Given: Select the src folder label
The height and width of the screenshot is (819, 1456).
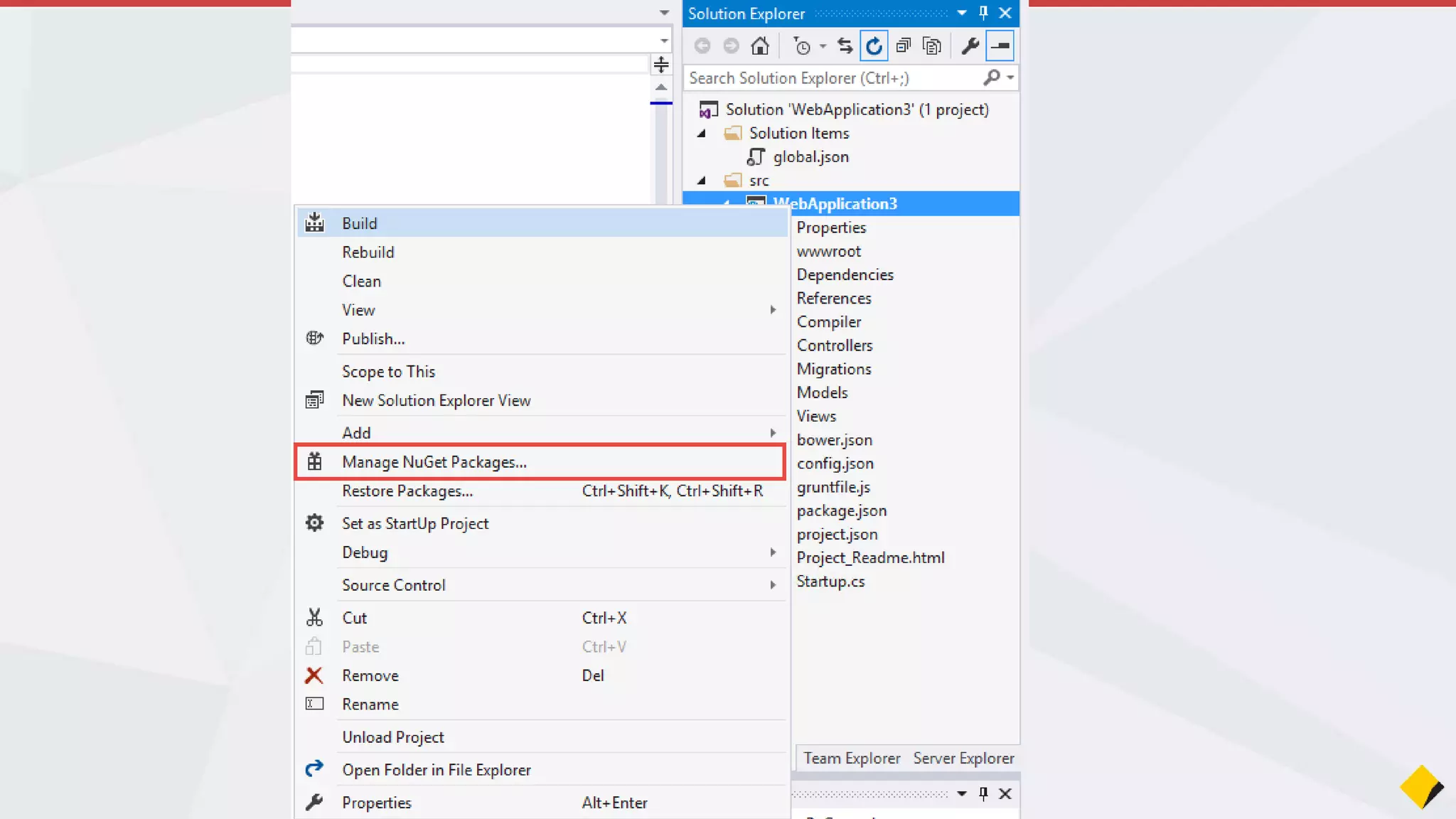Looking at the screenshot, I should click(759, 181).
